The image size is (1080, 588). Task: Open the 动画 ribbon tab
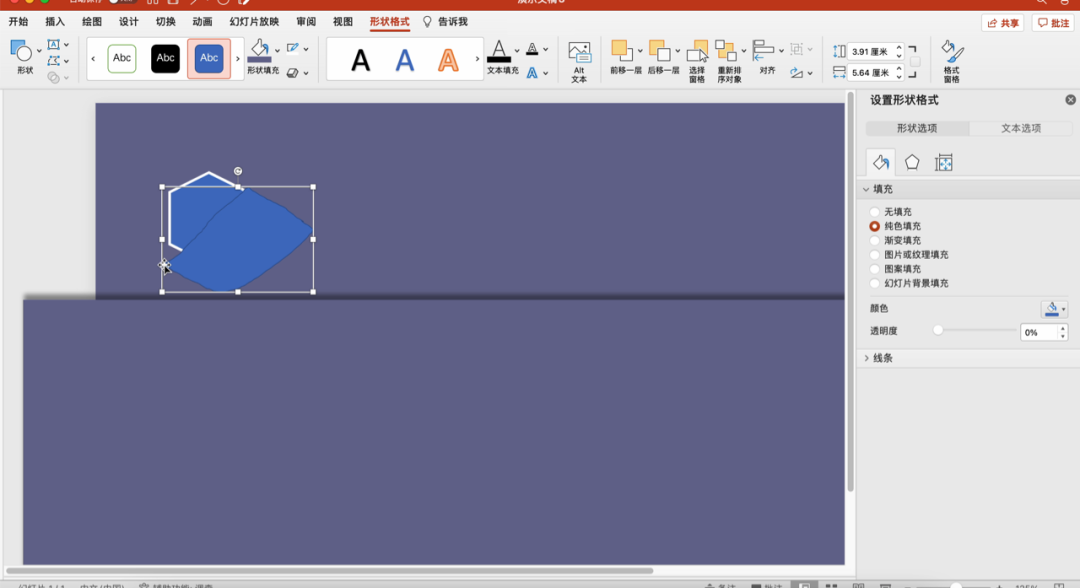pos(202,22)
